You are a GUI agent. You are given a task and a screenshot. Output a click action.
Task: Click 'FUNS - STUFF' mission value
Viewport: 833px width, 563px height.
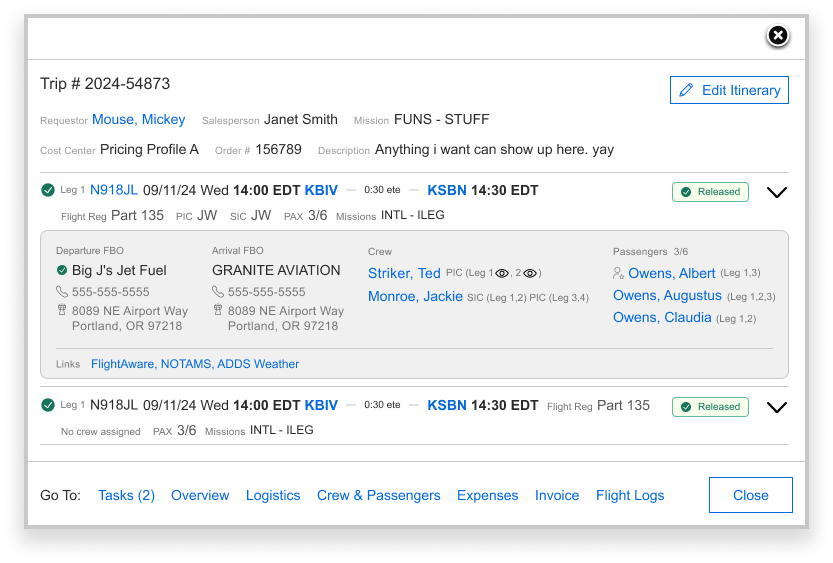(441, 120)
